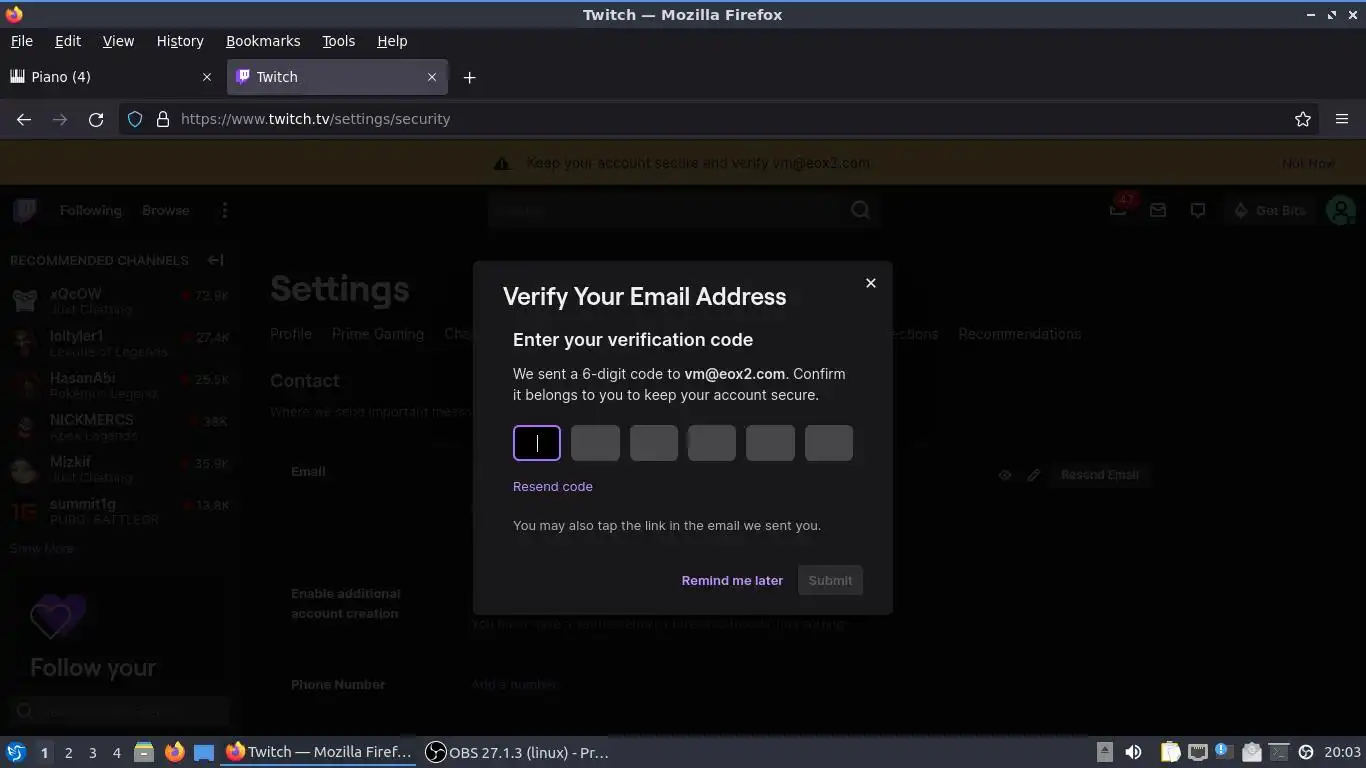This screenshot has height=768, width=1366.
Task: Open the inbox envelope icon
Action: [x=1158, y=210]
